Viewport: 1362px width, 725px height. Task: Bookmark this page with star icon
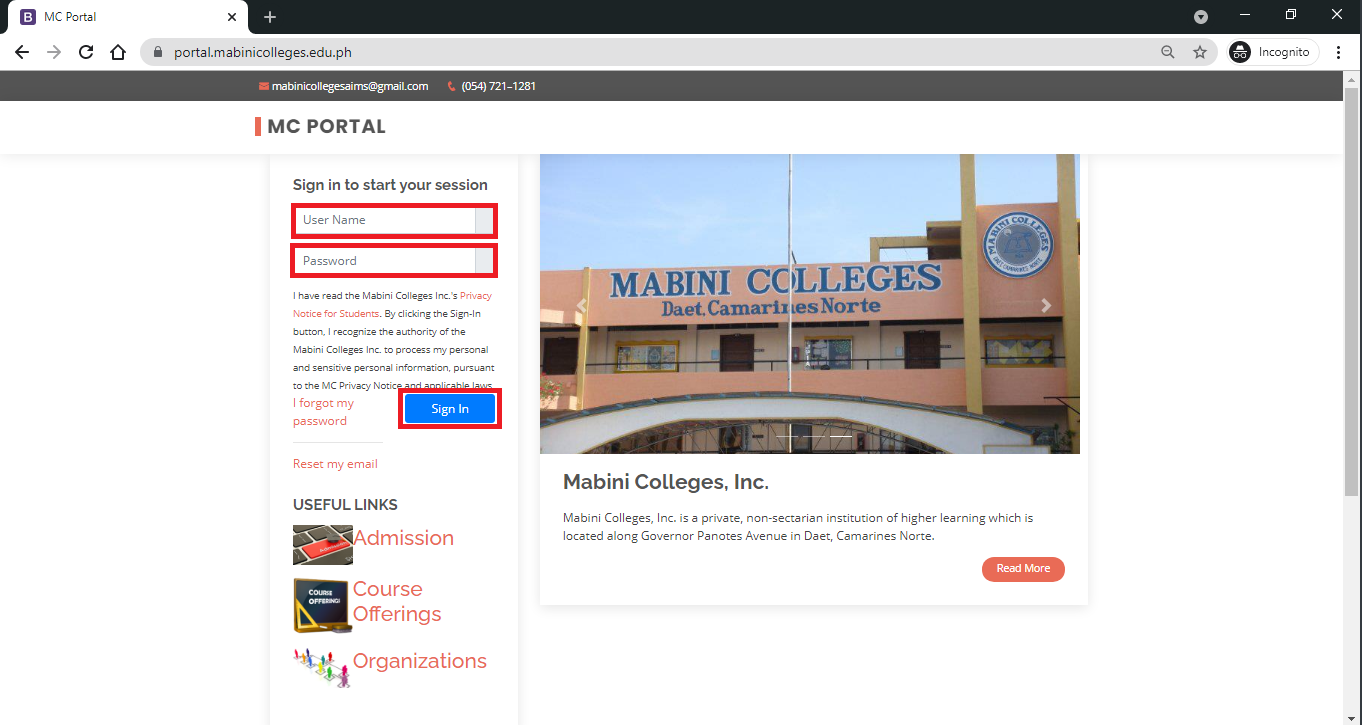(1199, 52)
